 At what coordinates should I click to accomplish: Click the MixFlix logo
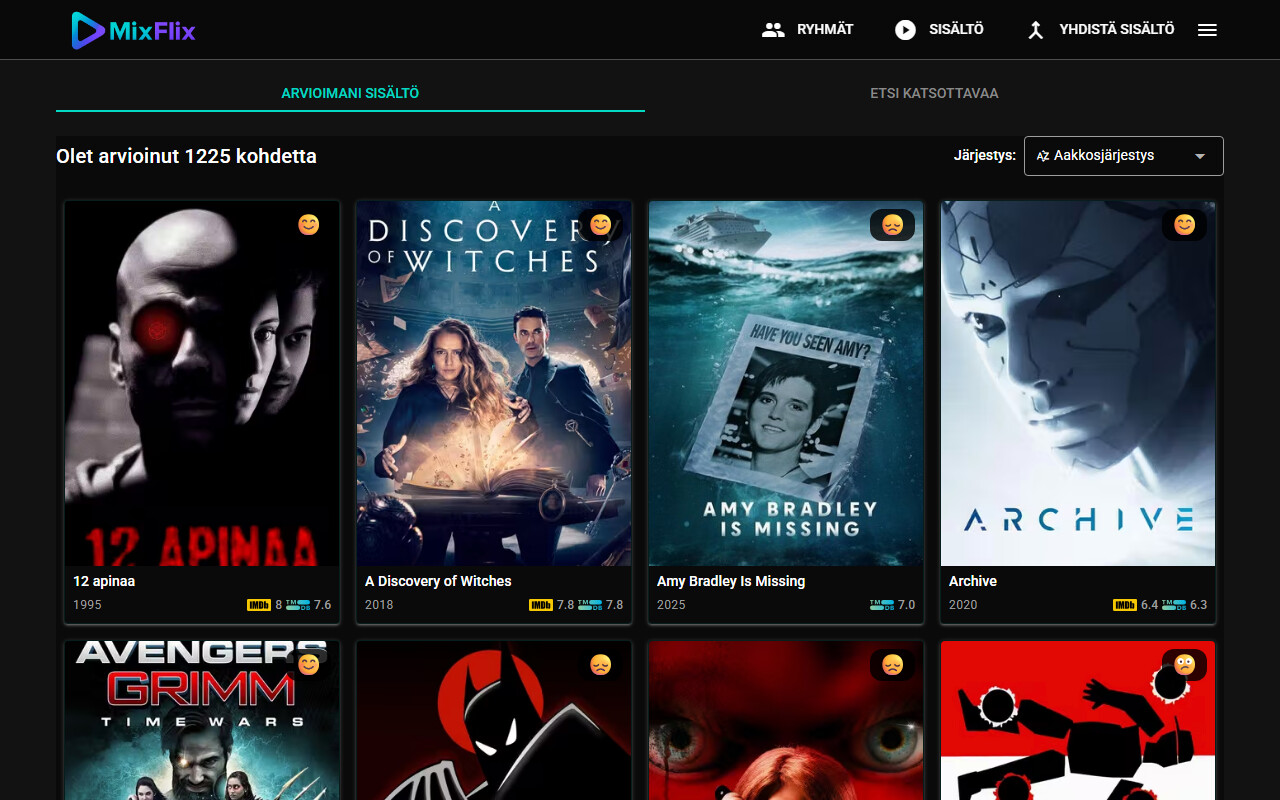pyautogui.click(x=133, y=30)
